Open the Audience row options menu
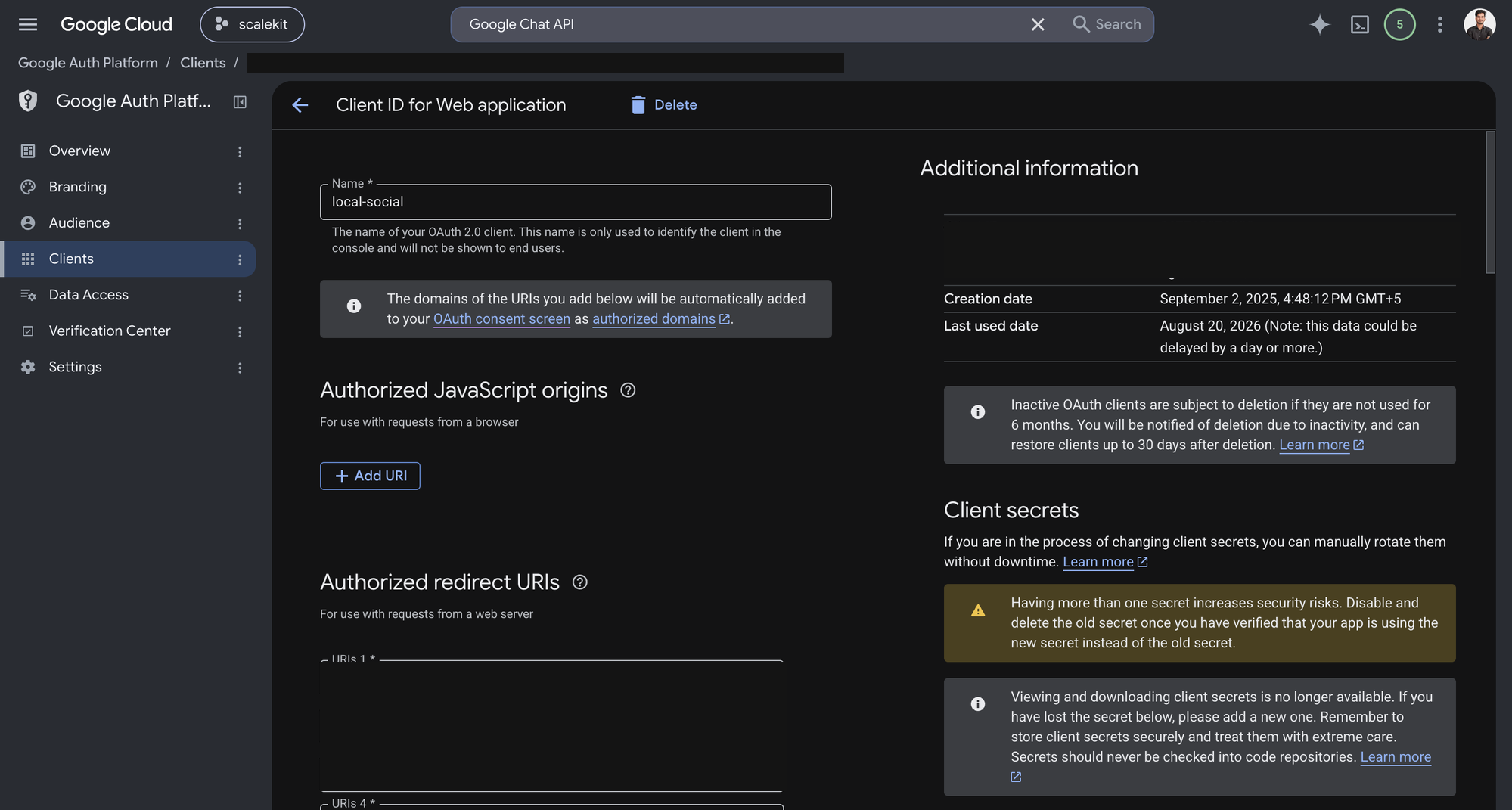This screenshot has height=810, width=1512. [x=240, y=223]
